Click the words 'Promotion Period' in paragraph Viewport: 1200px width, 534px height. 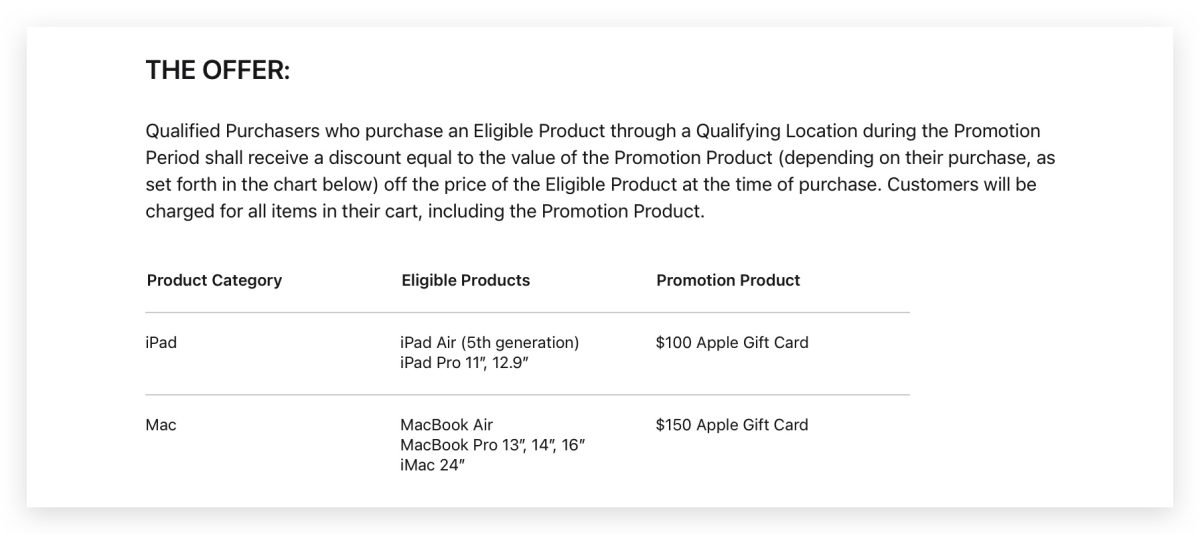[x=996, y=131]
